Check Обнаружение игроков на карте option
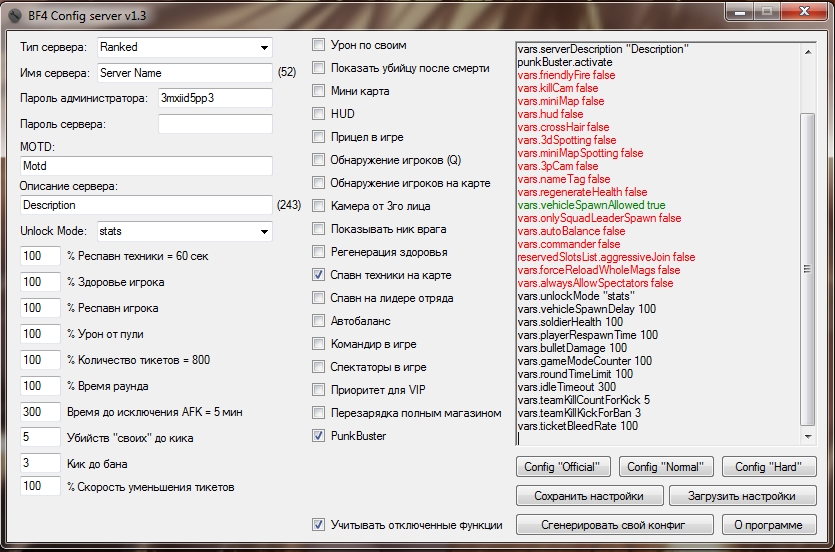 pos(318,183)
